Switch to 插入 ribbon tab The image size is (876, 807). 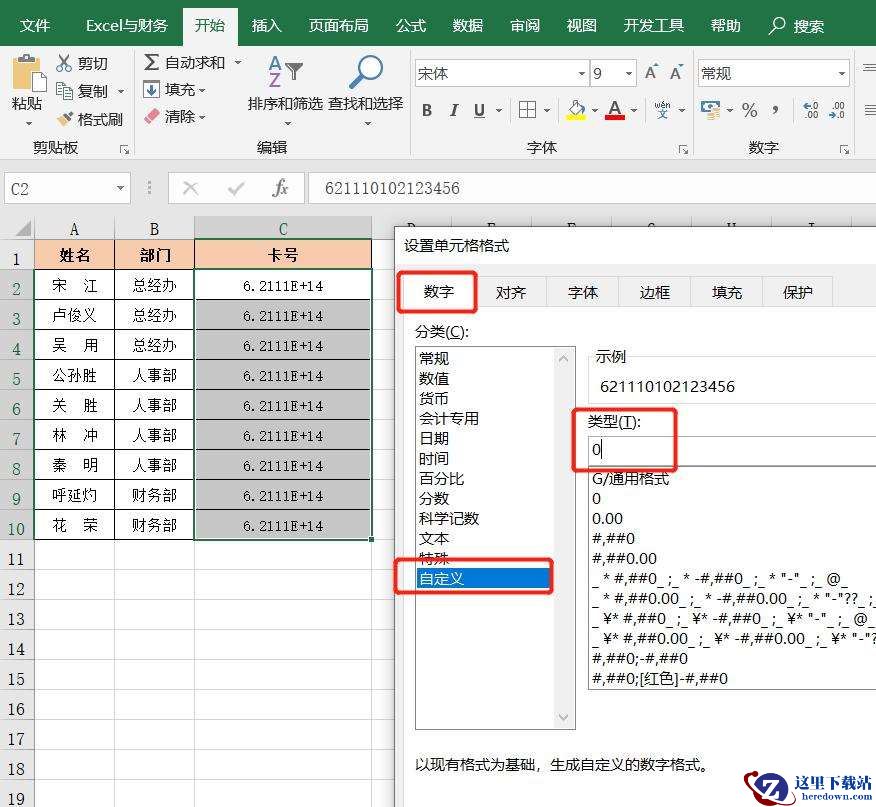pyautogui.click(x=266, y=26)
